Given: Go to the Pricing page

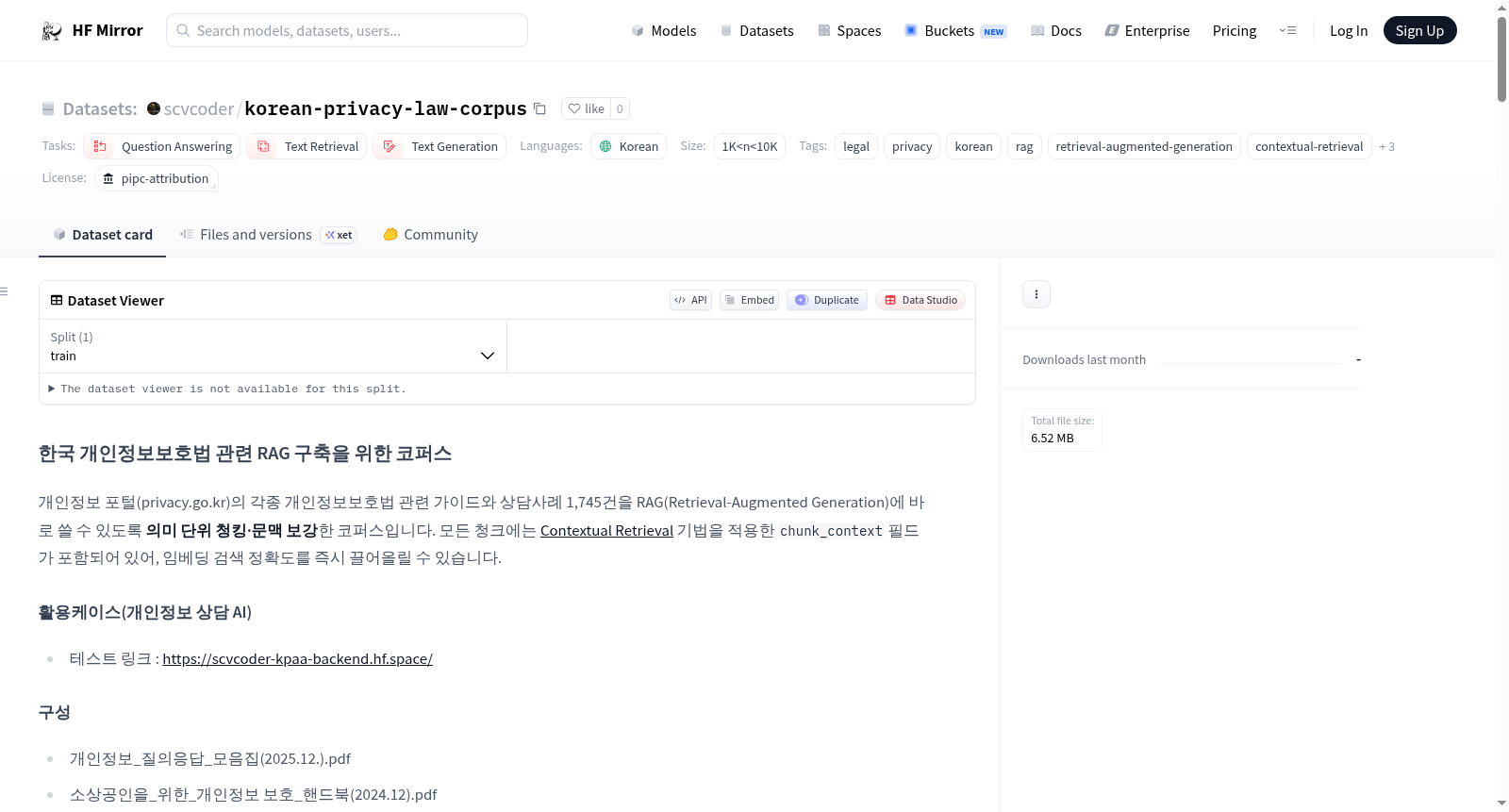Looking at the screenshot, I should tap(1235, 30).
